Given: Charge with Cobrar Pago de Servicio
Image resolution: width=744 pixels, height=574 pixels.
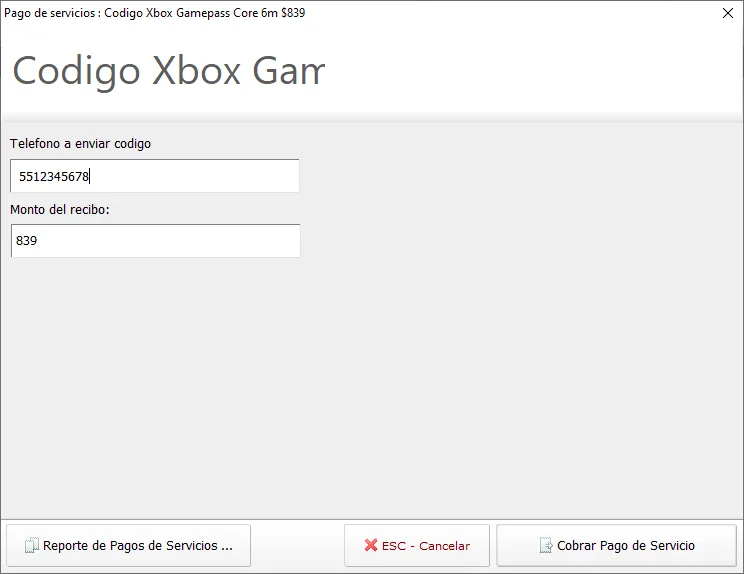Looking at the screenshot, I should [616, 546].
